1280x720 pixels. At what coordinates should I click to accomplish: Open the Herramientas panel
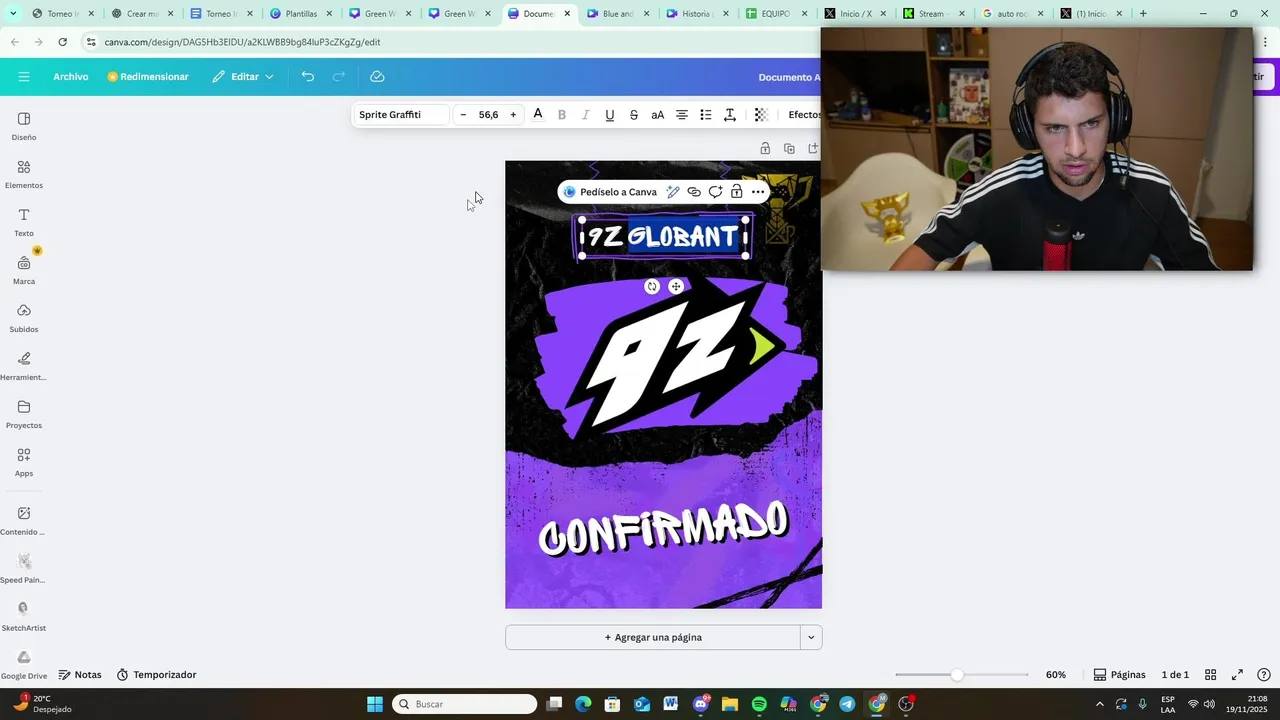click(24, 366)
